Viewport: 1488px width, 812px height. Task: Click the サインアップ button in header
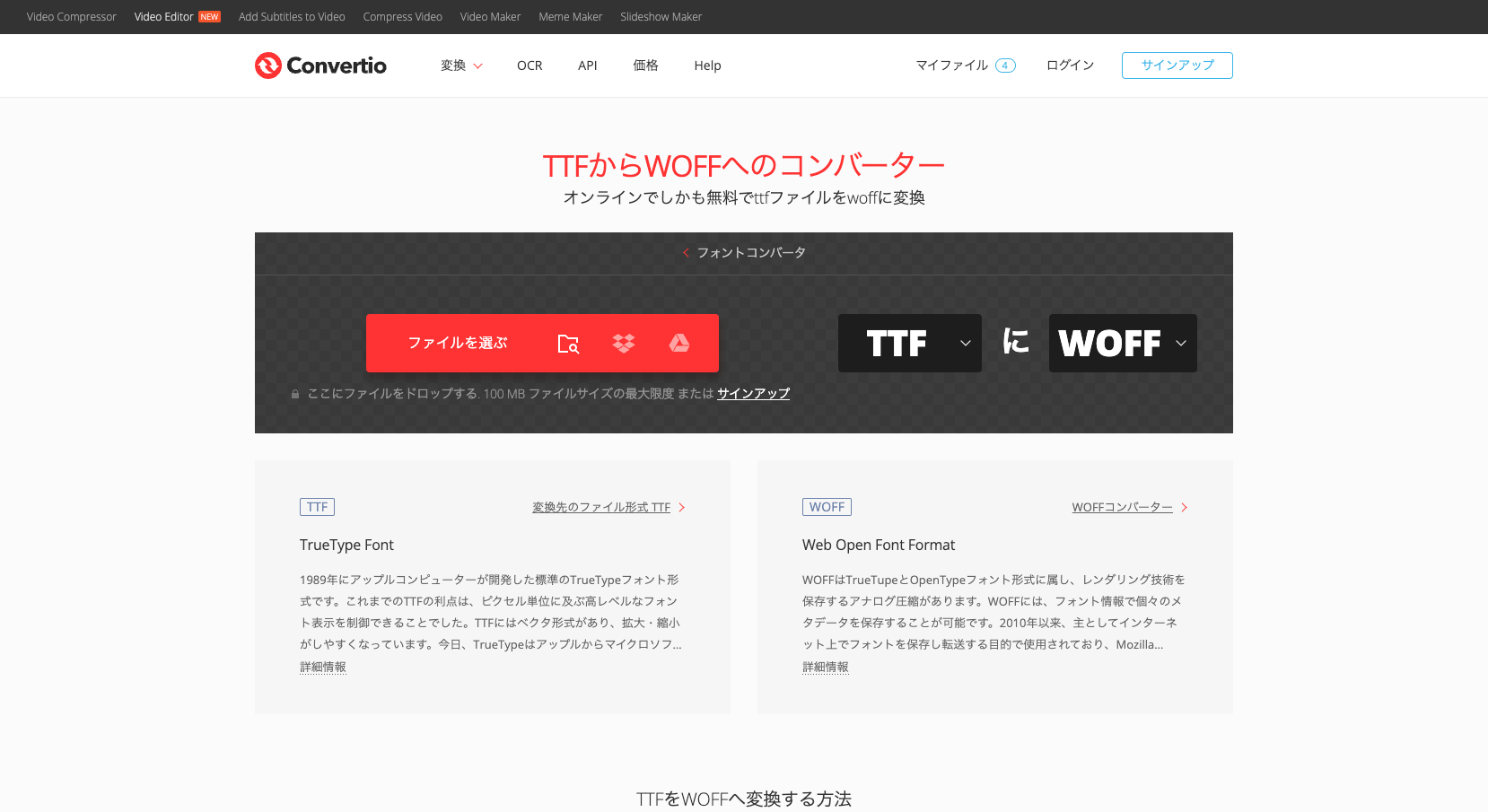(x=1177, y=65)
